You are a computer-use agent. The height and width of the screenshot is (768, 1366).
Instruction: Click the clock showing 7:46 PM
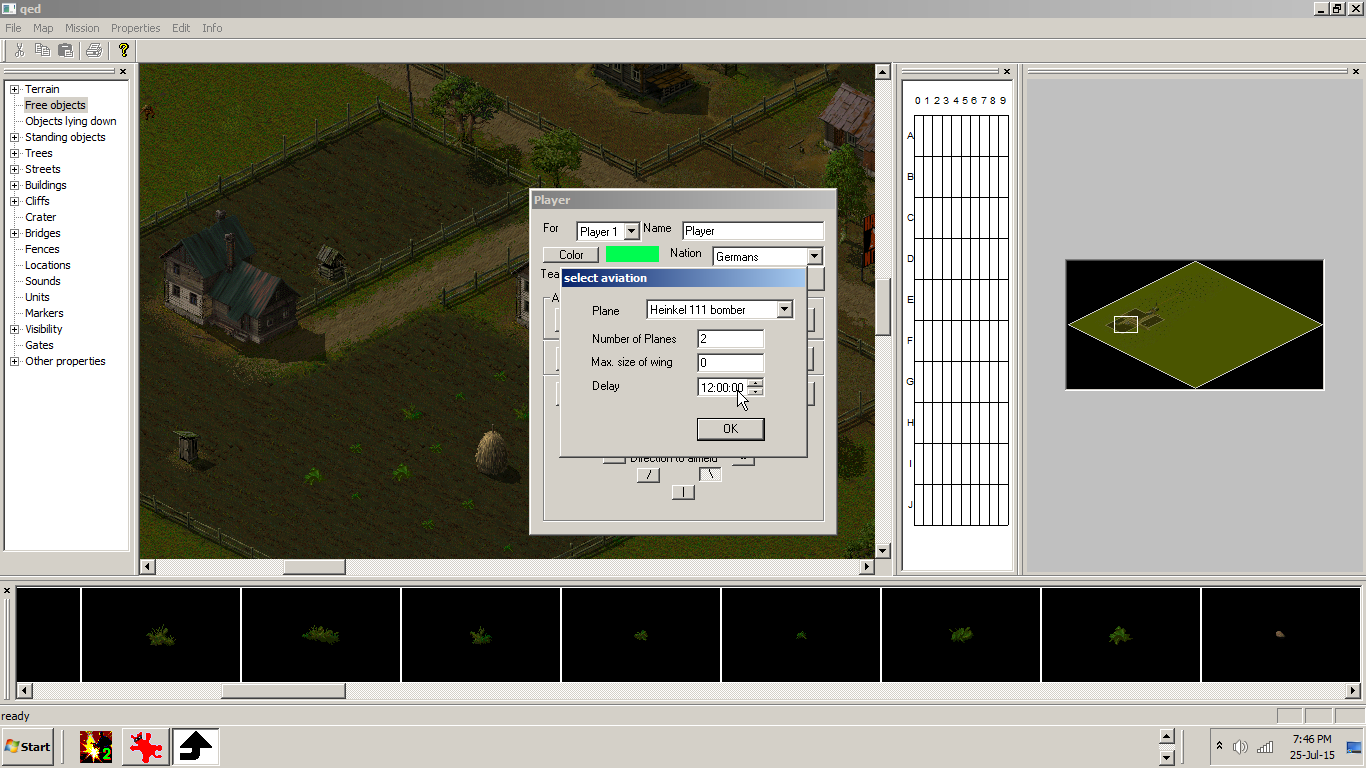point(1311,740)
